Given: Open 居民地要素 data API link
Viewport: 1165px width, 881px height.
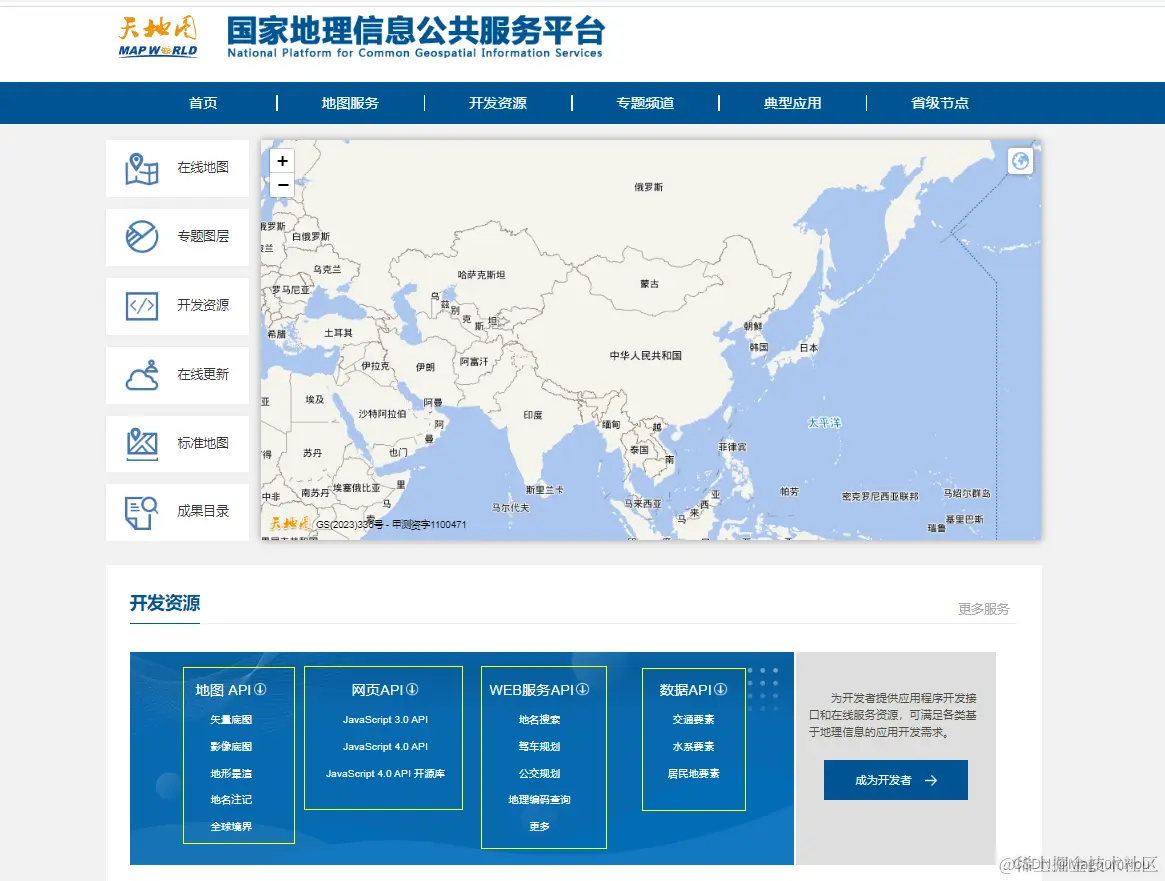Looking at the screenshot, I should 693,773.
